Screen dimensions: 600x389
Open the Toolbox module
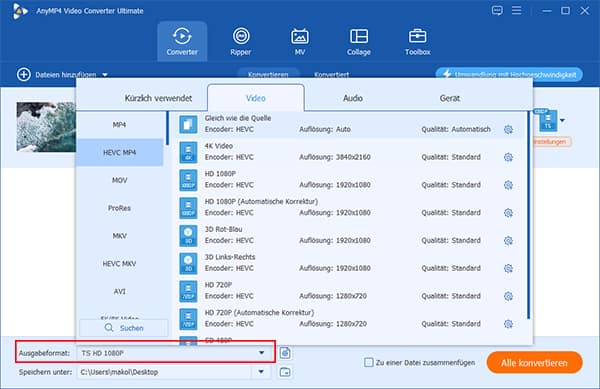(x=417, y=41)
